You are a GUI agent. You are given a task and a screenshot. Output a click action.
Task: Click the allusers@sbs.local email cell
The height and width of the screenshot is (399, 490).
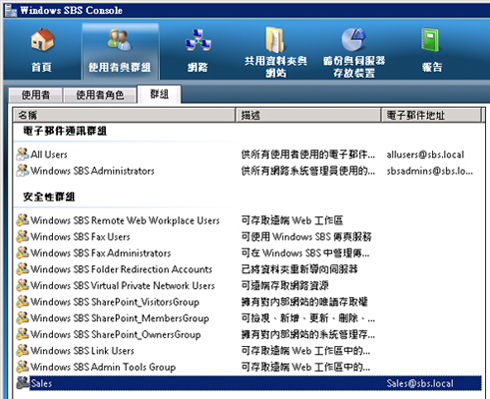pos(425,155)
